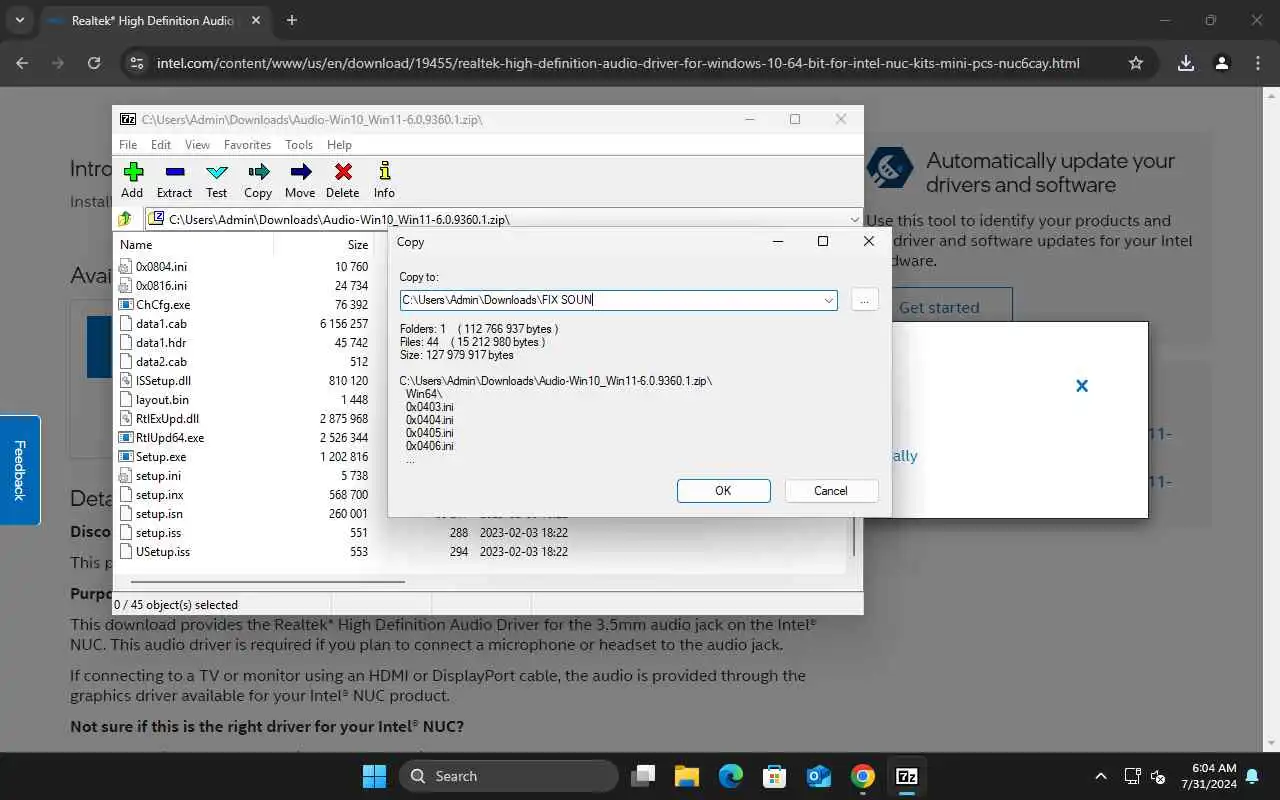Image resolution: width=1280 pixels, height=800 pixels.
Task: Click the taskbar Search box
Action: coord(509,776)
